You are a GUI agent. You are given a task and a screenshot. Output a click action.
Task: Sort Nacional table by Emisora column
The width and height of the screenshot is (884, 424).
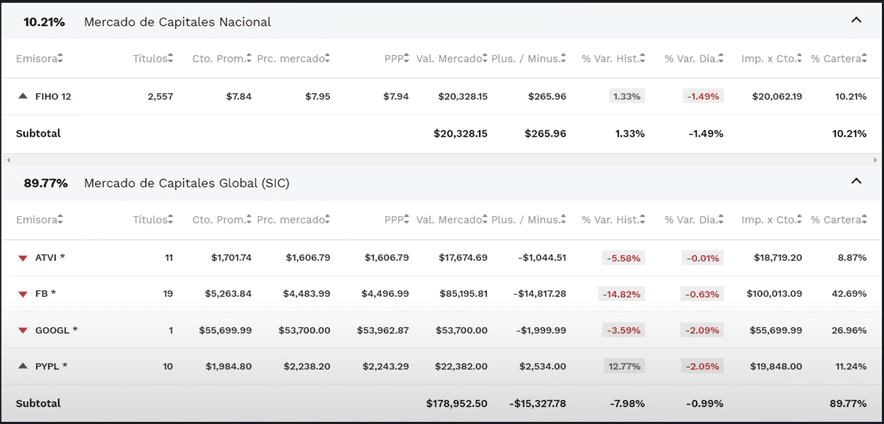[x=39, y=59]
